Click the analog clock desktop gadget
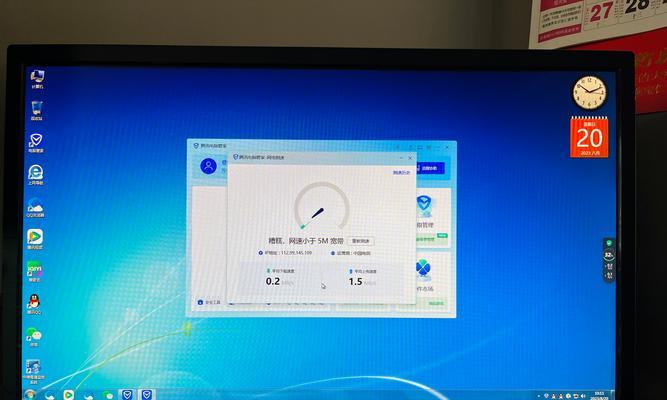The height and width of the screenshot is (400, 667). click(x=589, y=92)
